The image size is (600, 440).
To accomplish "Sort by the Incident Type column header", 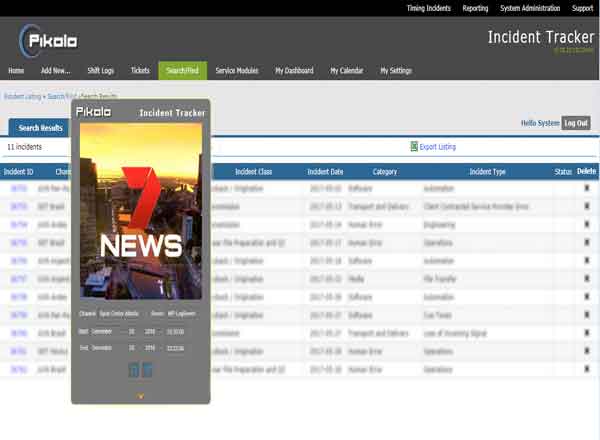I will [x=488, y=172].
